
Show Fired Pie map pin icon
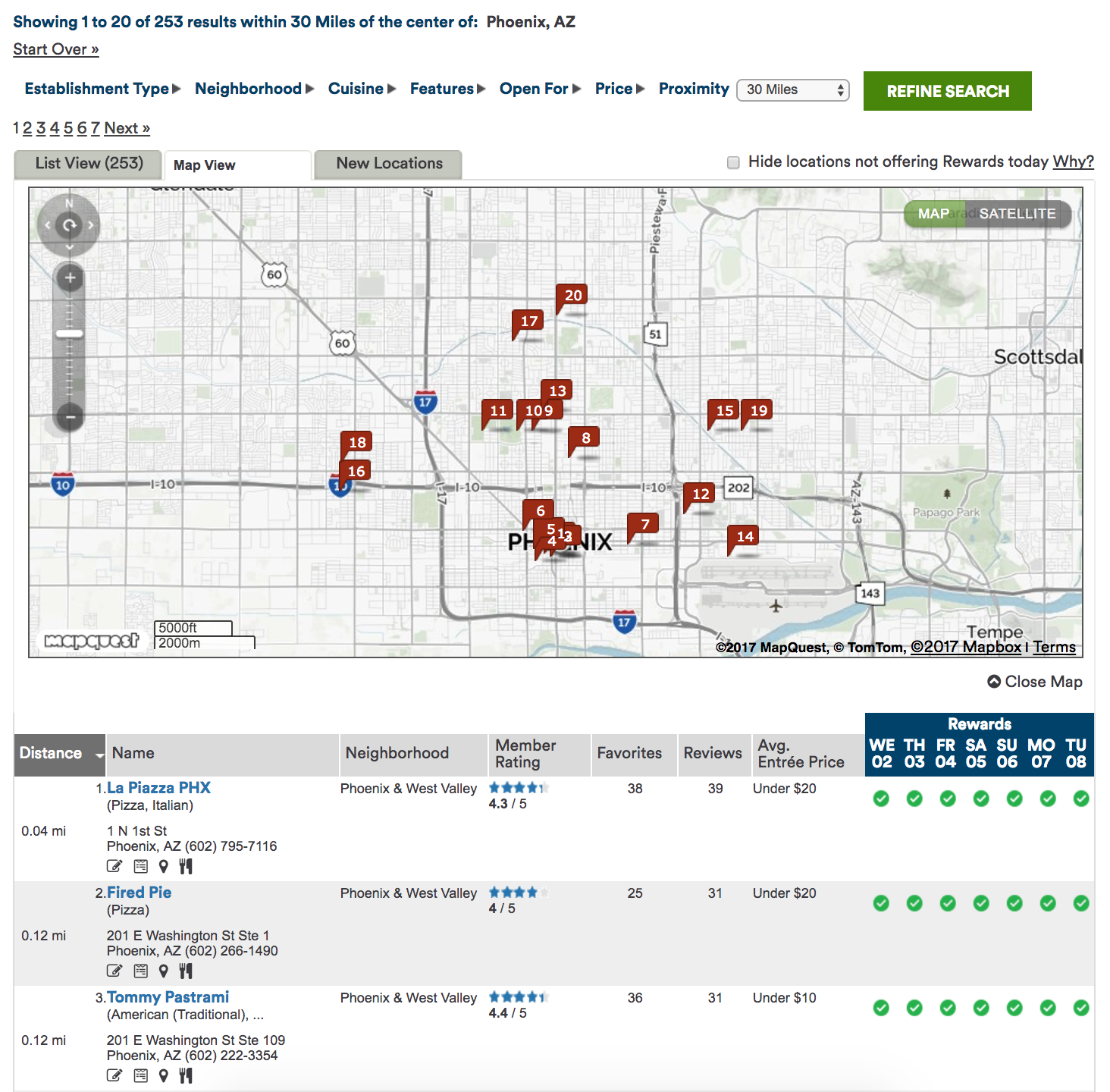163,971
